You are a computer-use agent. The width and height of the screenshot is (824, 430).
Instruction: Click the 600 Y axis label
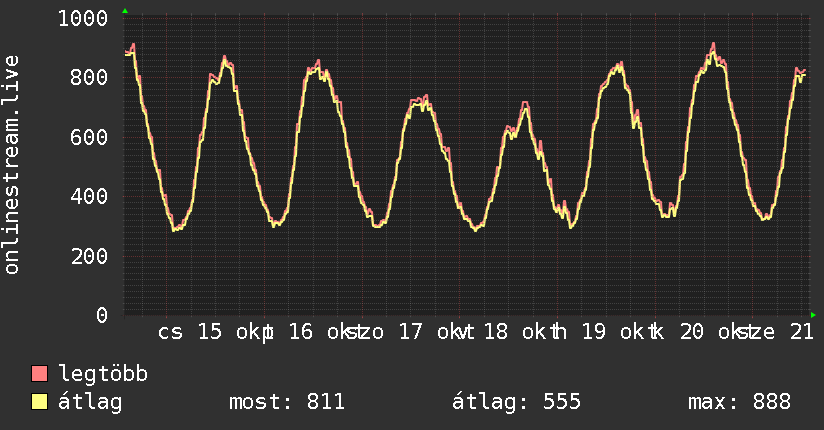(x=89, y=137)
